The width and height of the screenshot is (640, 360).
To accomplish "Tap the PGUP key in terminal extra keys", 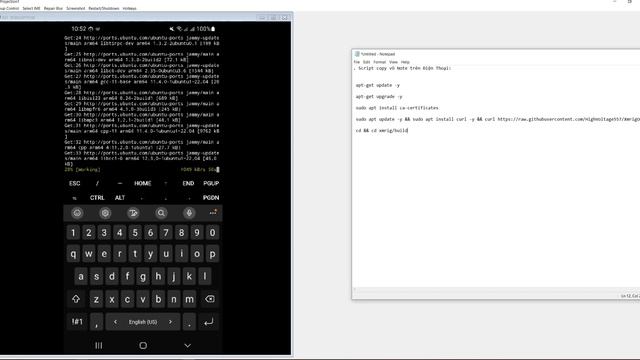I will pyautogui.click(x=211, y=184).
